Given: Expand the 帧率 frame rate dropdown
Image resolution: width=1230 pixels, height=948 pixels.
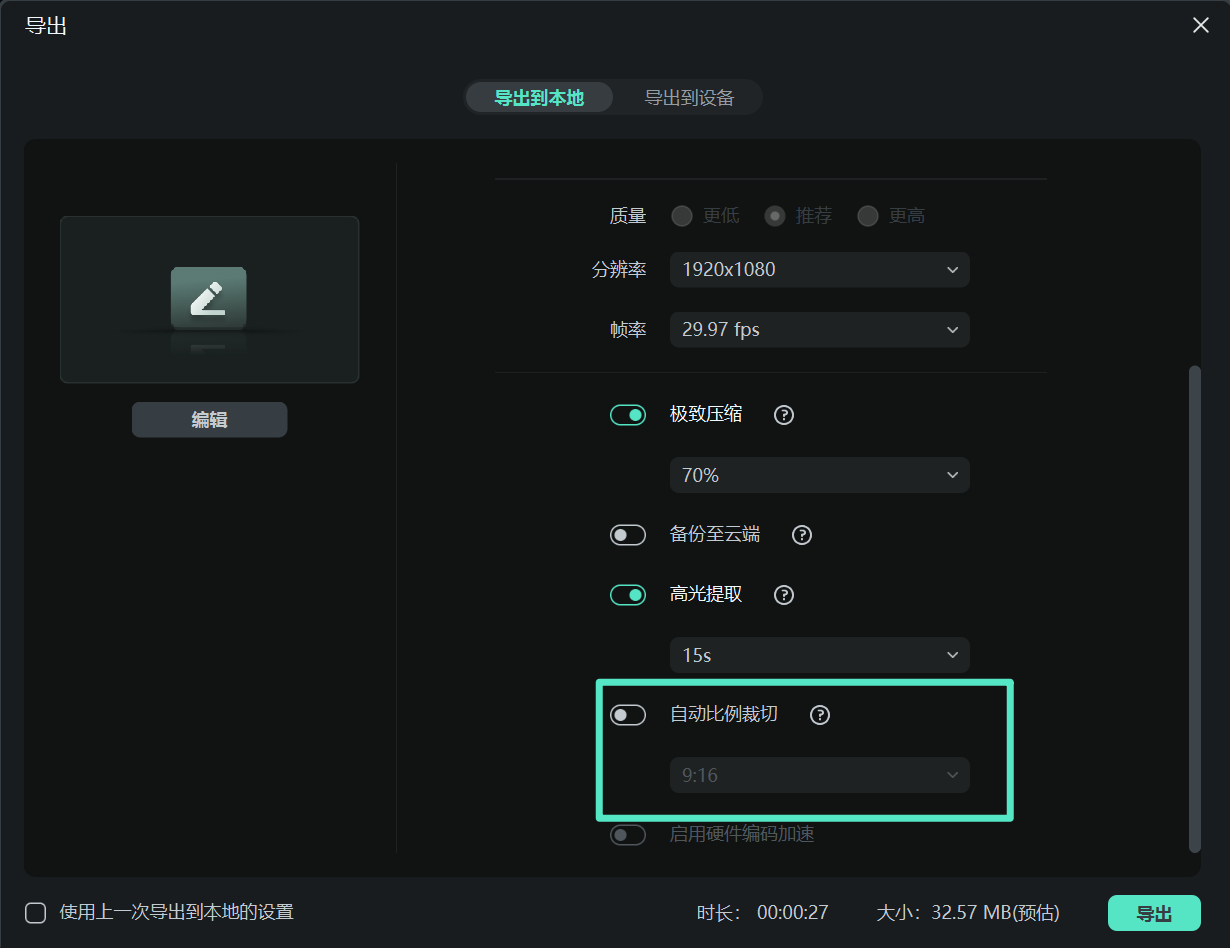Looking at the screenshot, I should [x=819, y=329].
